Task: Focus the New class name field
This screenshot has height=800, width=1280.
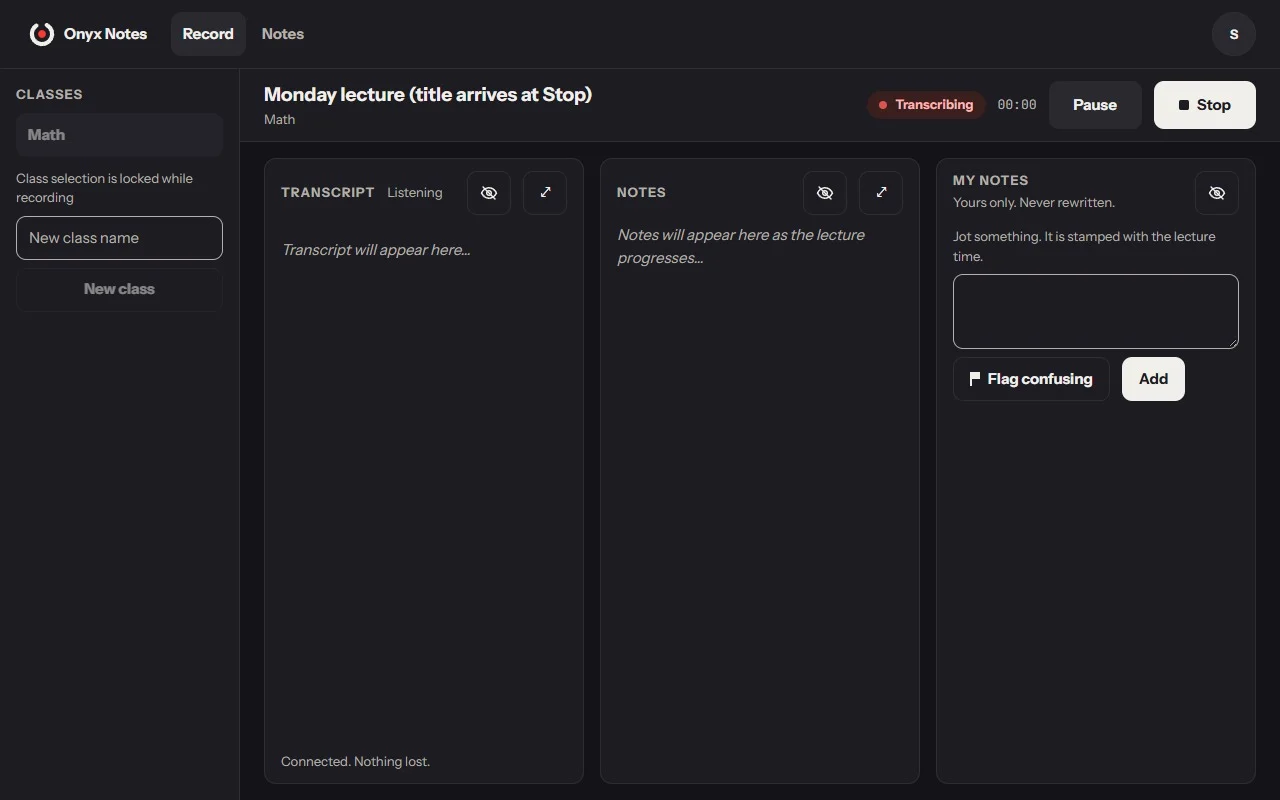Action: point(119,238)
